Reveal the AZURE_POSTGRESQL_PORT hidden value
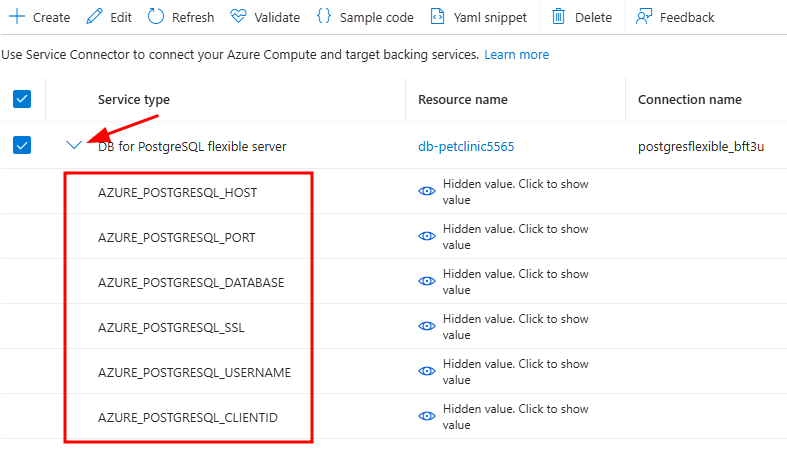The height and width of the screenshot is (457, 787). point(427,237)
